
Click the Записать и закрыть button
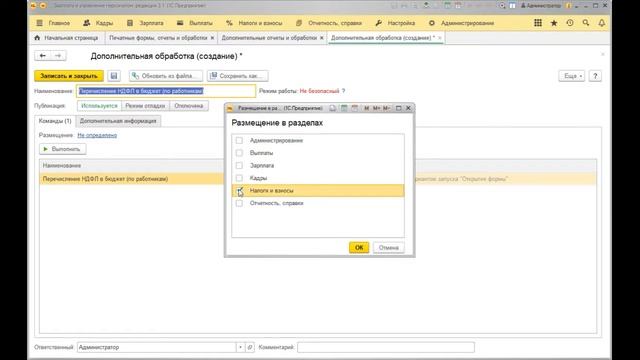pos(69,76)
